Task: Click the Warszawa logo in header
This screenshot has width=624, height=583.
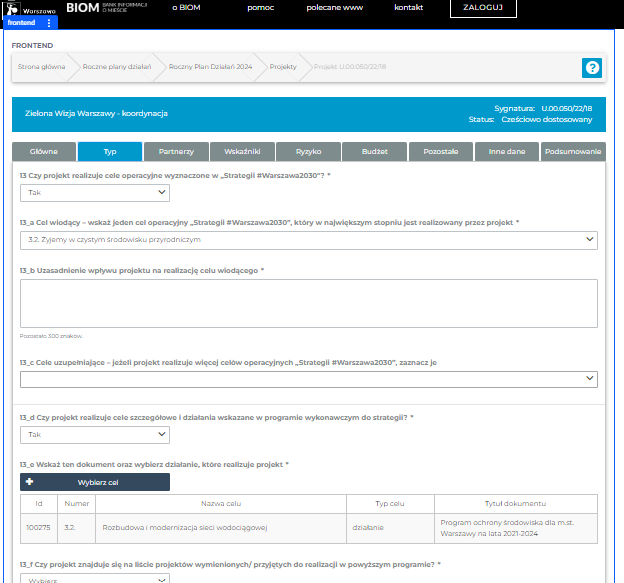Action: click(x=30, y=8)
